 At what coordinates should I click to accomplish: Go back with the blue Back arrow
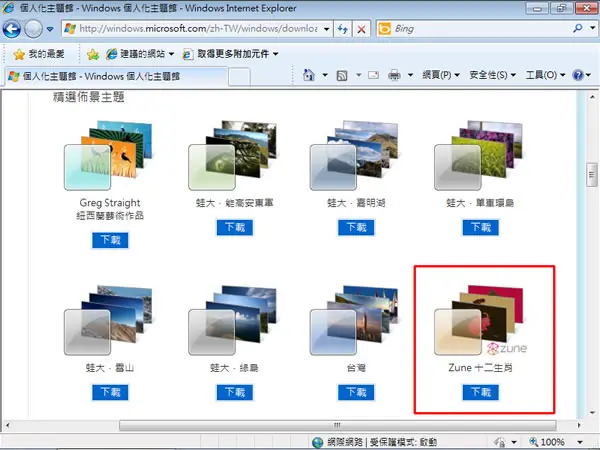[11, 29]
